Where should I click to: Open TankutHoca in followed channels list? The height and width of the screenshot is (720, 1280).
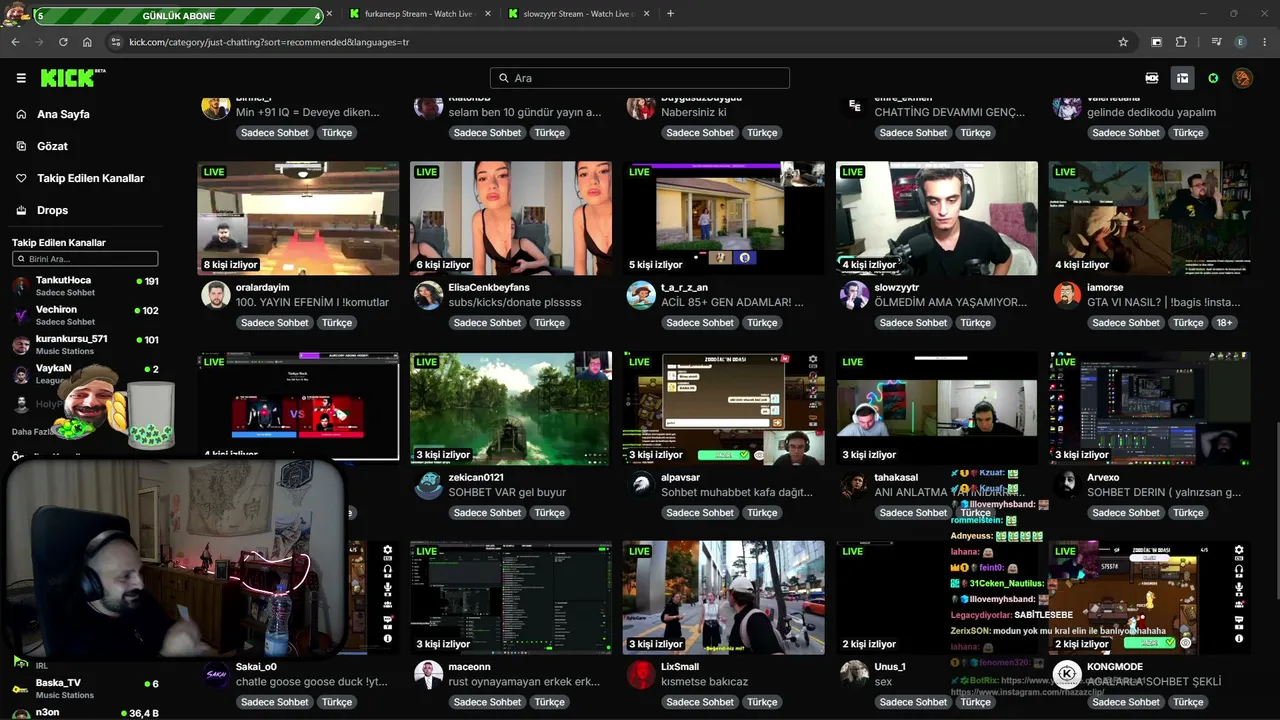[85, 286]
